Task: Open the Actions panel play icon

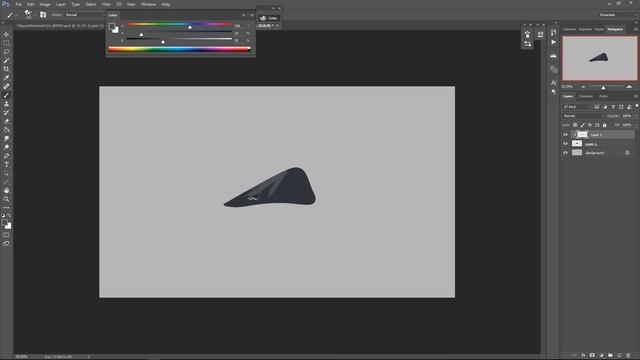Action: point(553,42)
